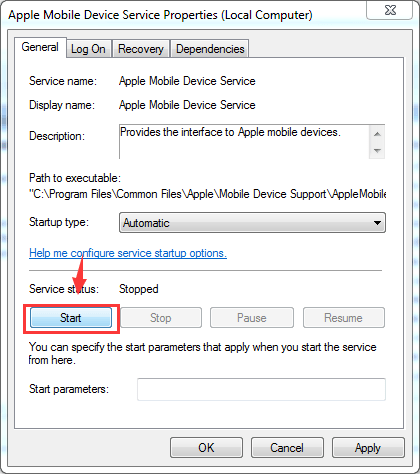Expand Startup type using its arrow
The width and height of the screenshot is (420, 474).
tap(377, 223)
